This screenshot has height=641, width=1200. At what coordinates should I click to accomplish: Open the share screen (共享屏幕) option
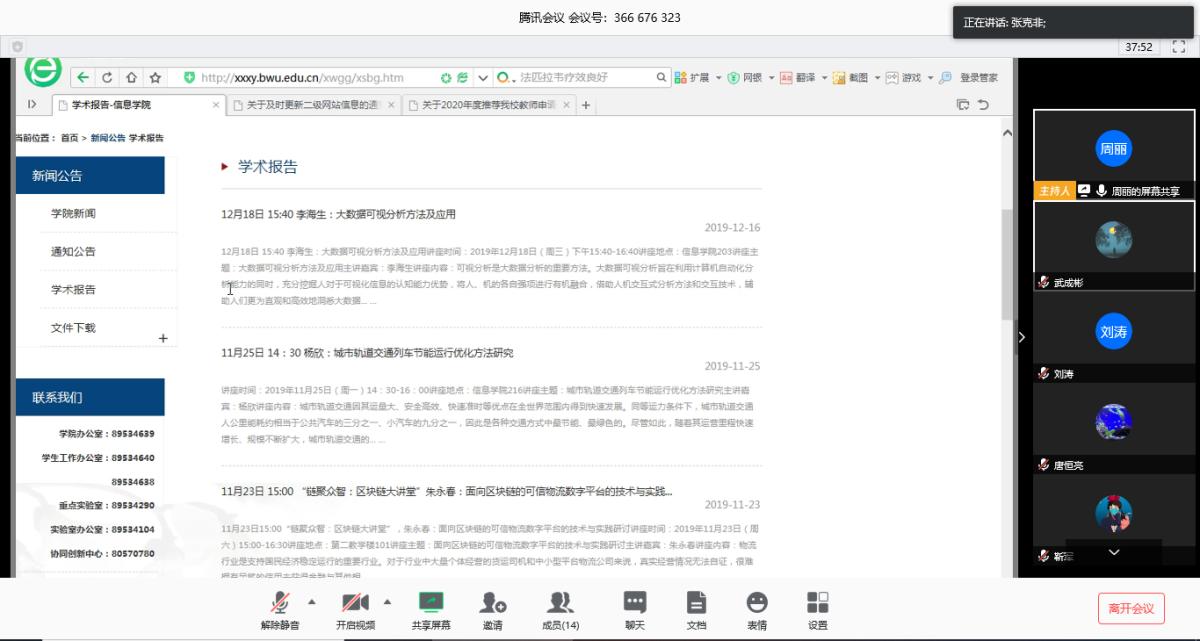coord(431,609)
